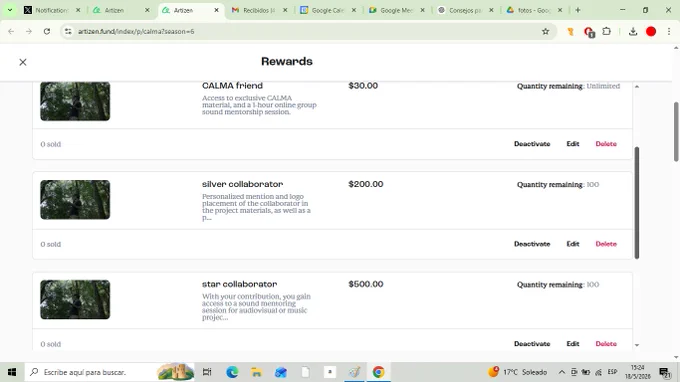Close the fotos Google Drive tab
Viewport: 680px width, 382px height.
tap(560, 10)
